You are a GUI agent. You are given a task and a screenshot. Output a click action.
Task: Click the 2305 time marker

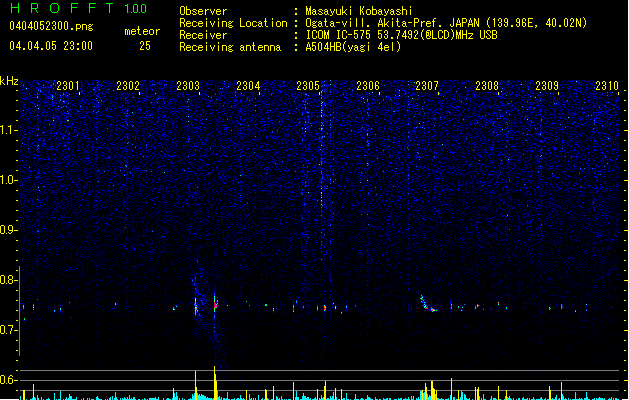tap(308, 86)
